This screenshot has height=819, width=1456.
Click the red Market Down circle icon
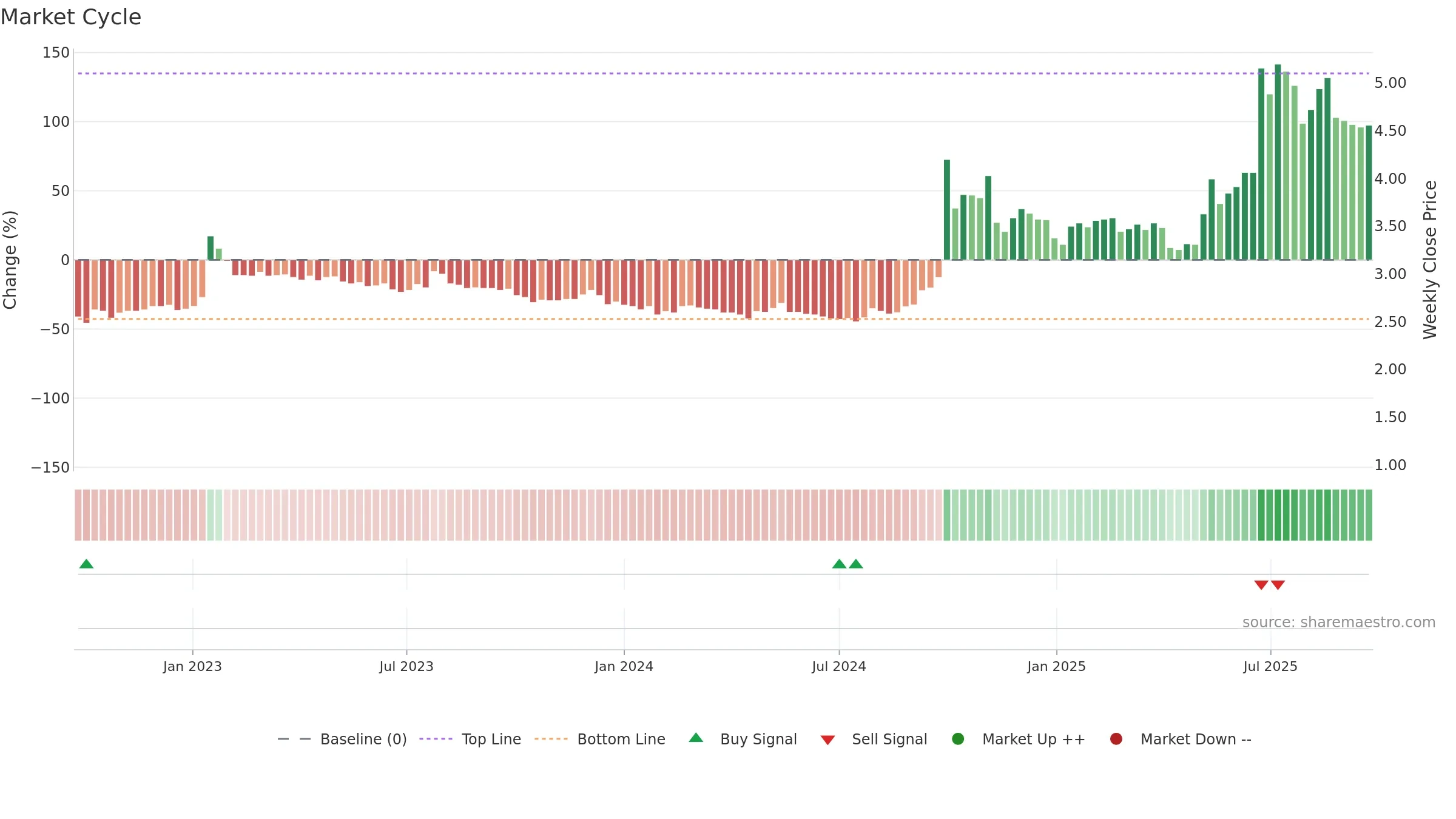click(x=1116, y=739)
